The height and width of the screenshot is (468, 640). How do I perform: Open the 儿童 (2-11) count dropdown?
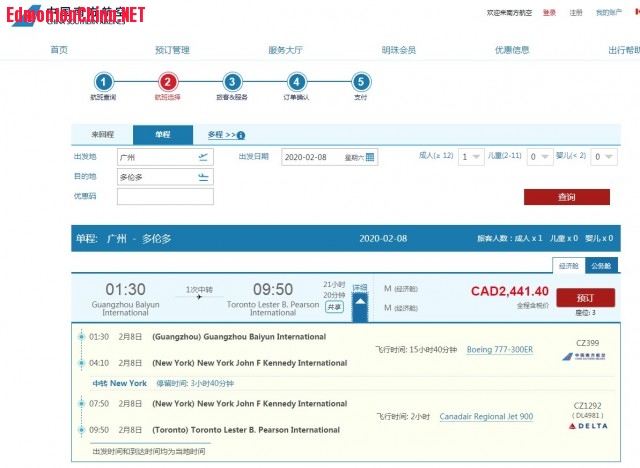[x=539, y=157]
